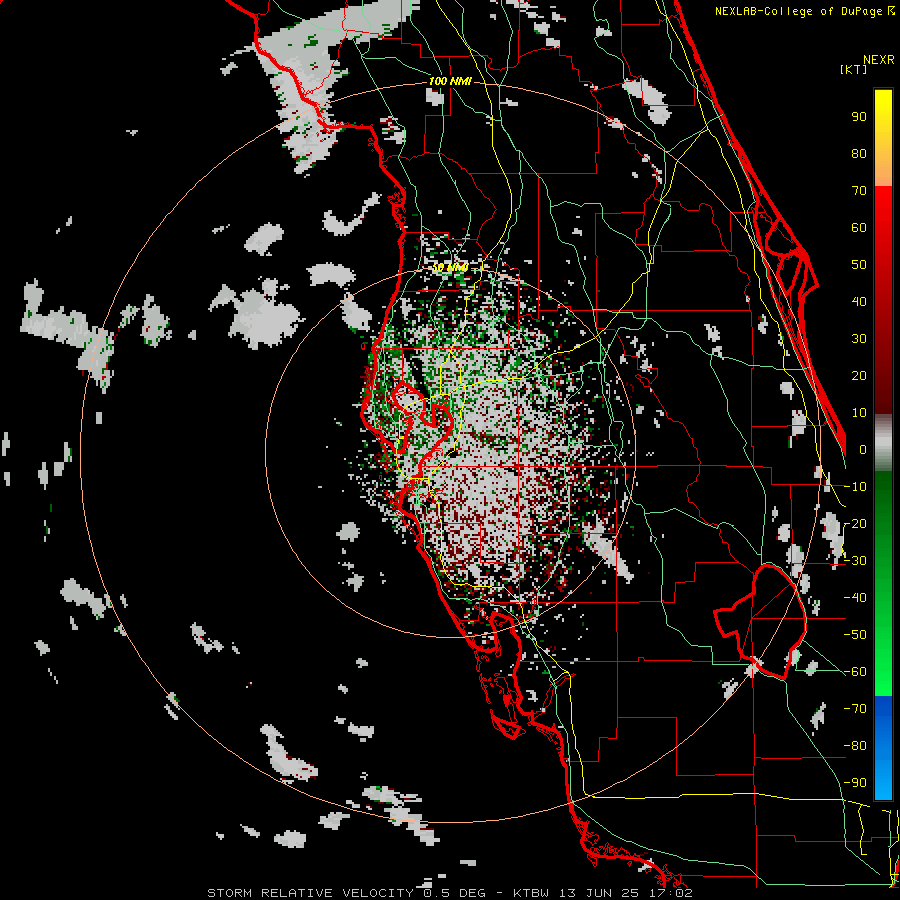Click the 50 NMI range ring label
Viewport: 900px width, 900px height.
pyautogui.click(x=450, y=267)
